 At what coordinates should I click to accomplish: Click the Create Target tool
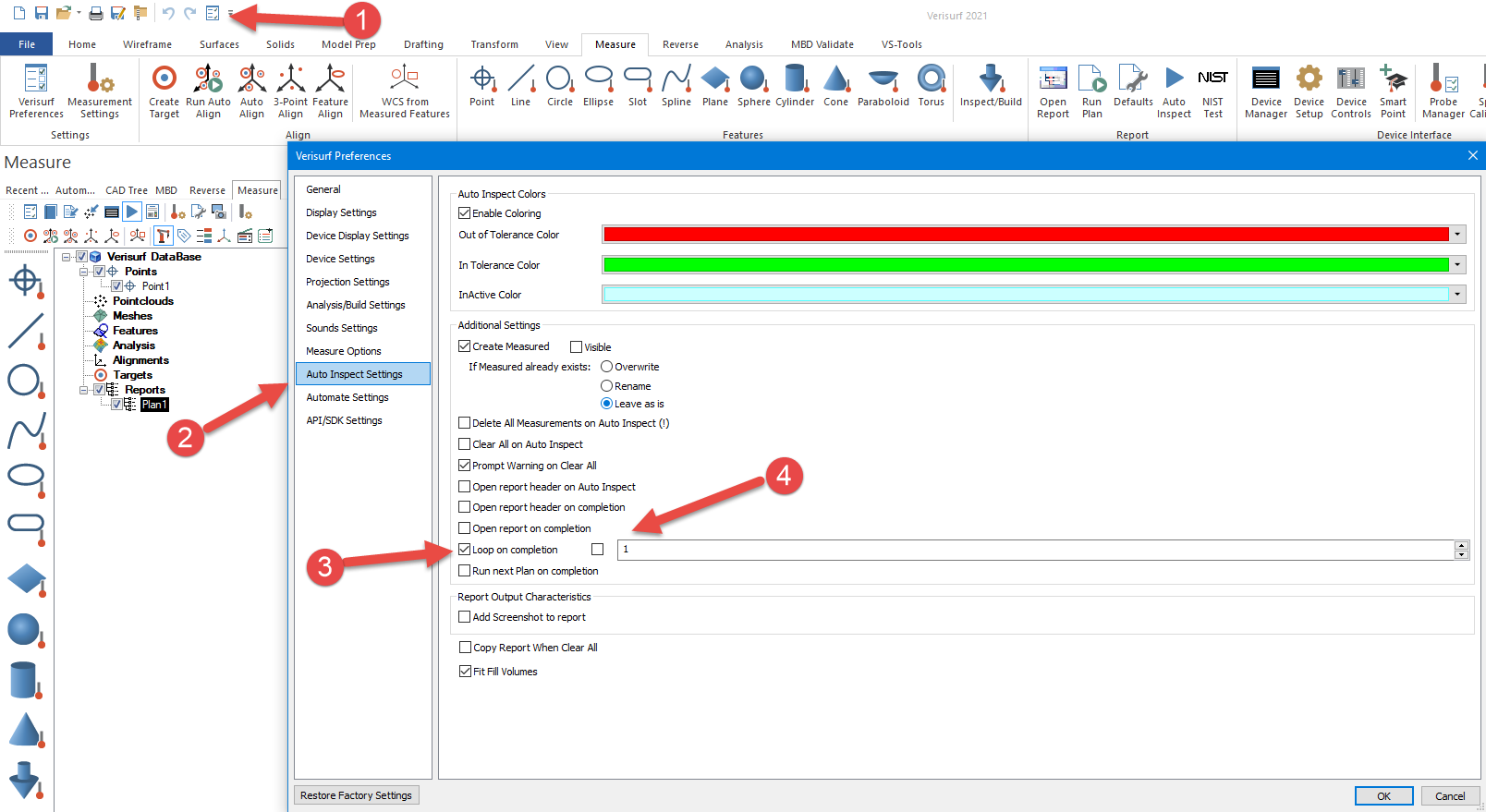tap(164, 91)
